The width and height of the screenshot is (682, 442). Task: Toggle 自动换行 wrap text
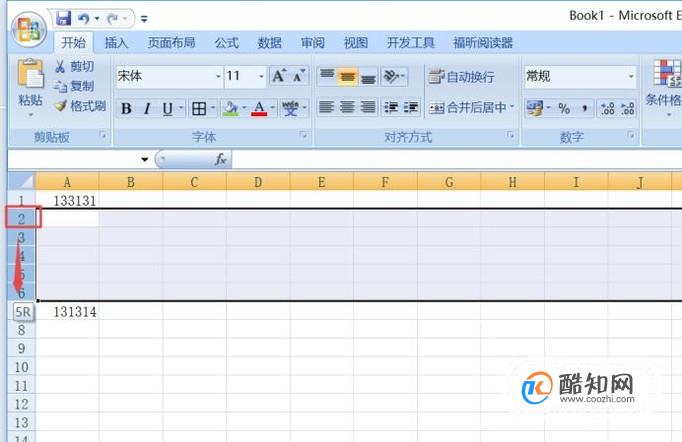[462, 77]
